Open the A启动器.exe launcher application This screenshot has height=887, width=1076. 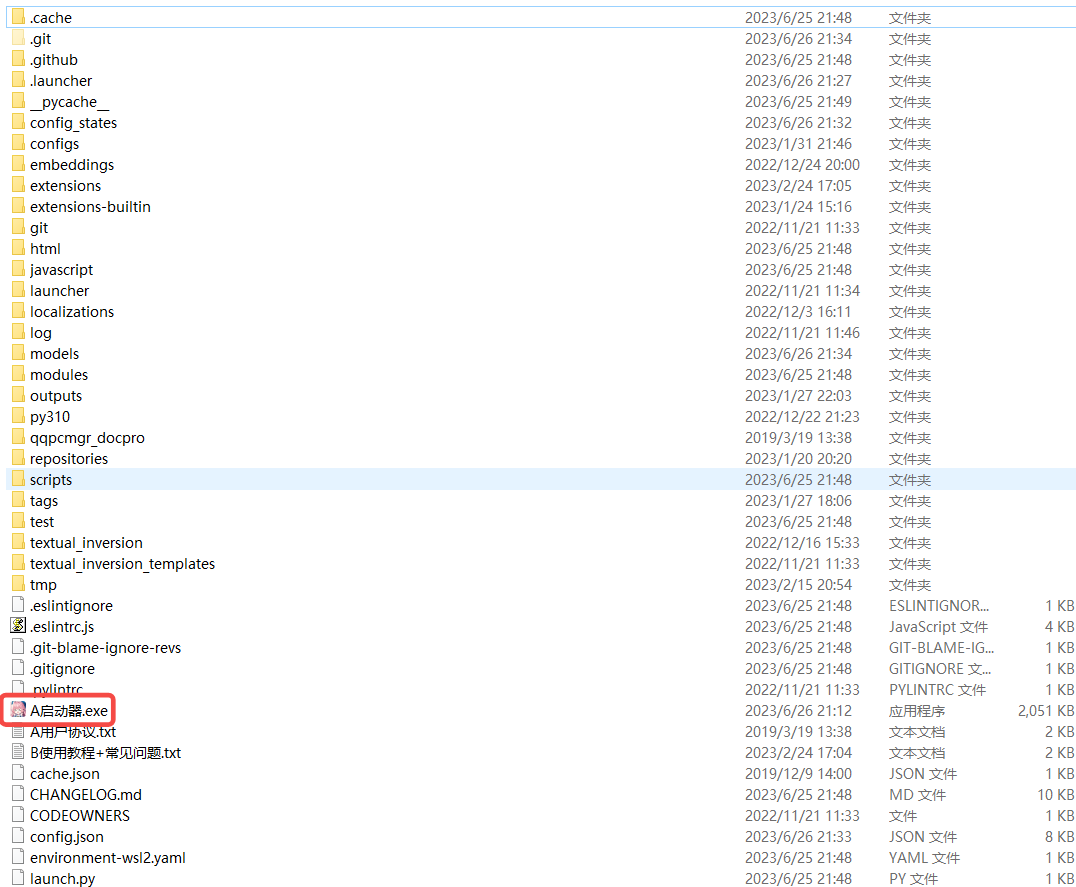pos(68,710)
